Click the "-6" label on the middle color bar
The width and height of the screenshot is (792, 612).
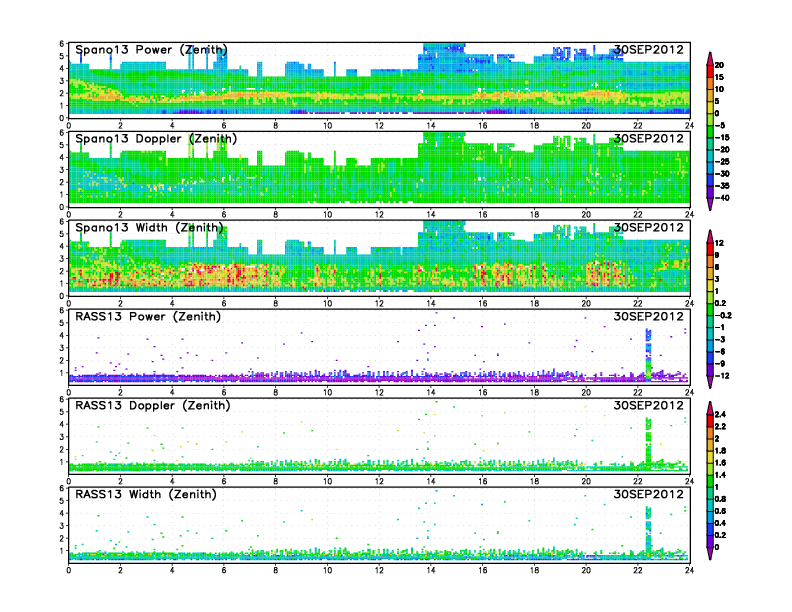point(720,351)
